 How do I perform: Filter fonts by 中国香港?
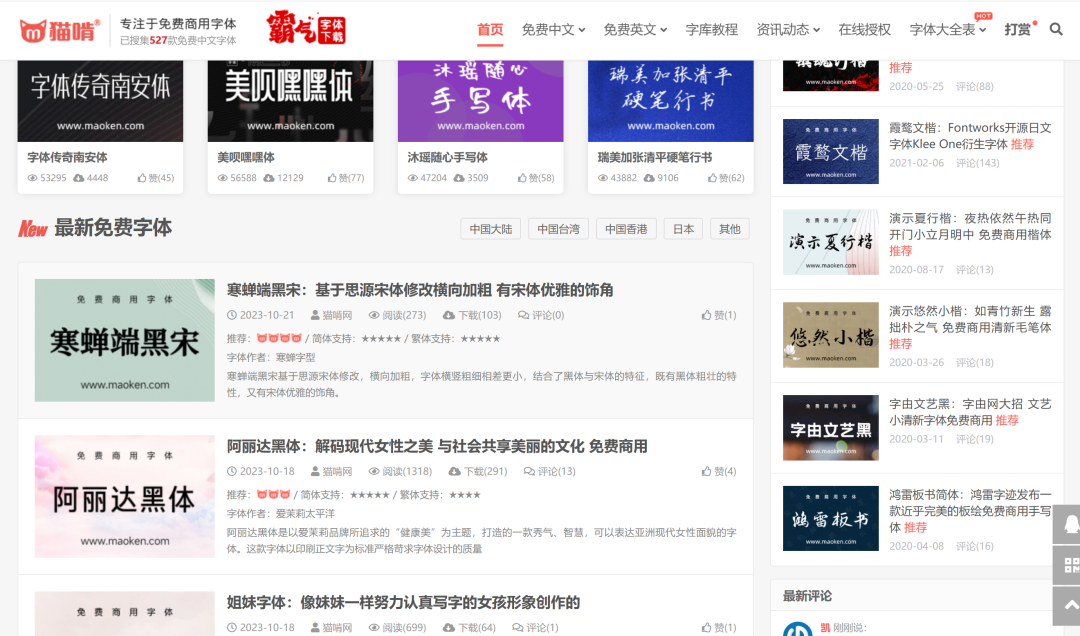(x=626, y=229)
